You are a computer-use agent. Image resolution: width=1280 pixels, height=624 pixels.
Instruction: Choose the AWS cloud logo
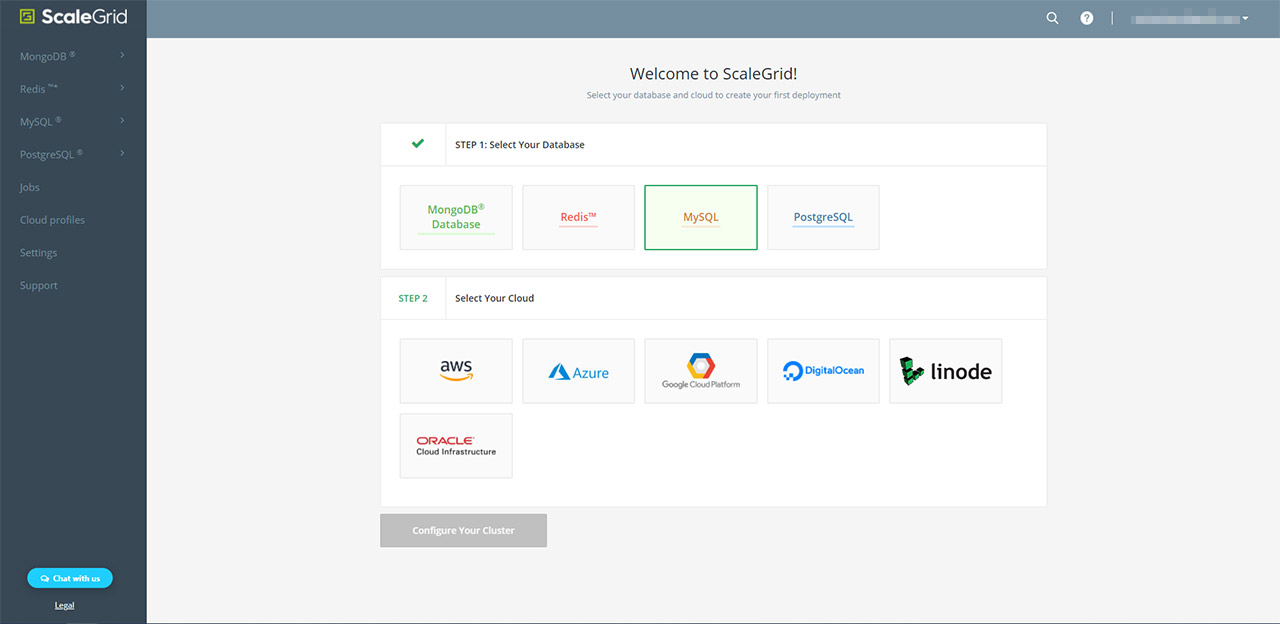[456, 371]
